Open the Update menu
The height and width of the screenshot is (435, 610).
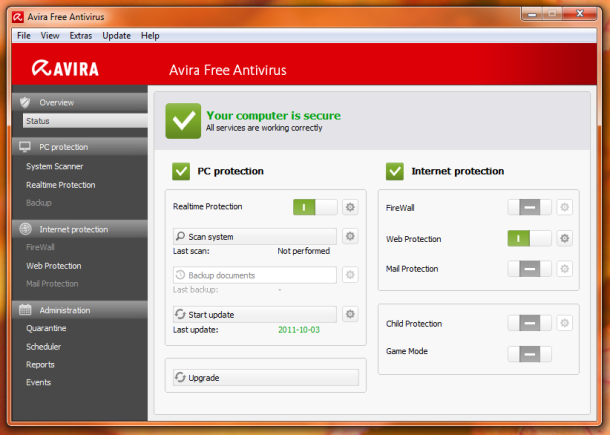[x=116, y=35]
